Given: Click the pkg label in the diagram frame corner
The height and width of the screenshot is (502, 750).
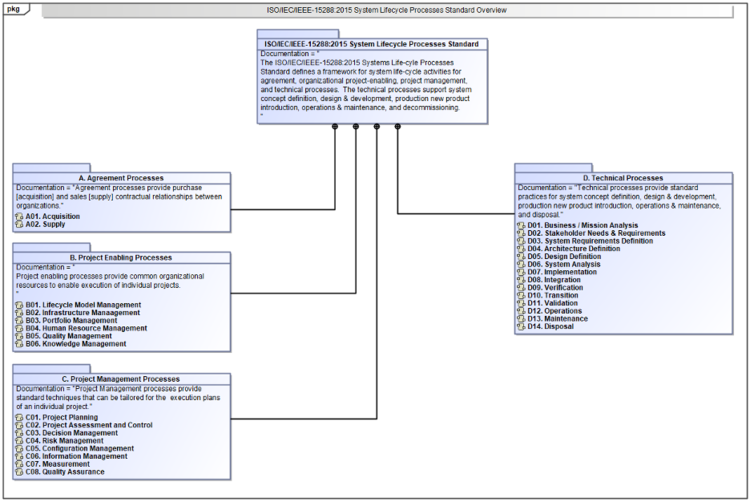Looking at the screenshot, I should tap(14, 9).
